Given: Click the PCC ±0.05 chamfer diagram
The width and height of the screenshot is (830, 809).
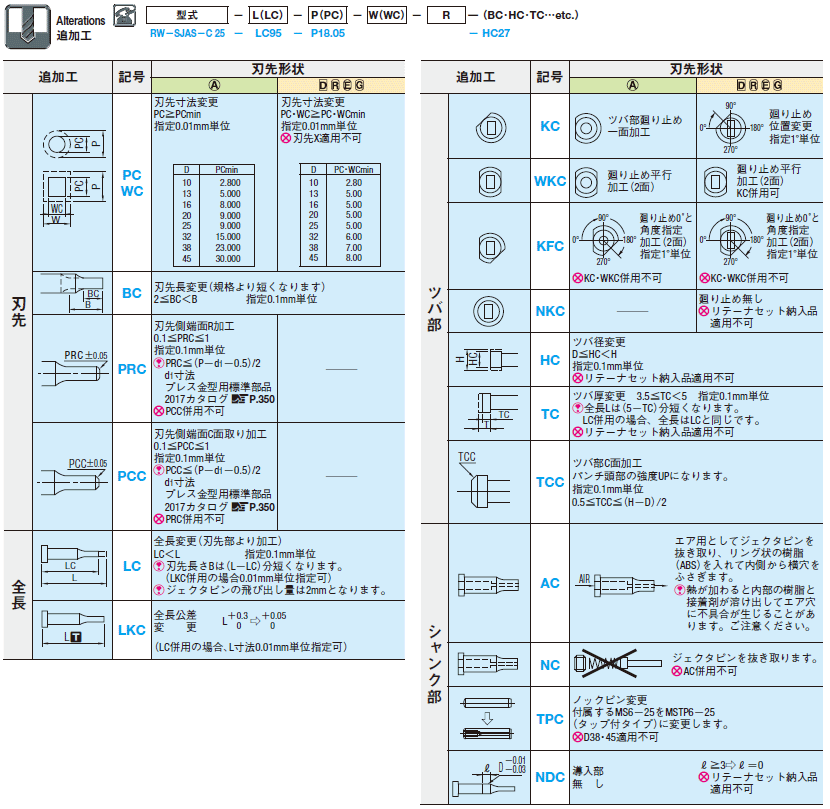Looking at the screenshot, I should point(73,475).
